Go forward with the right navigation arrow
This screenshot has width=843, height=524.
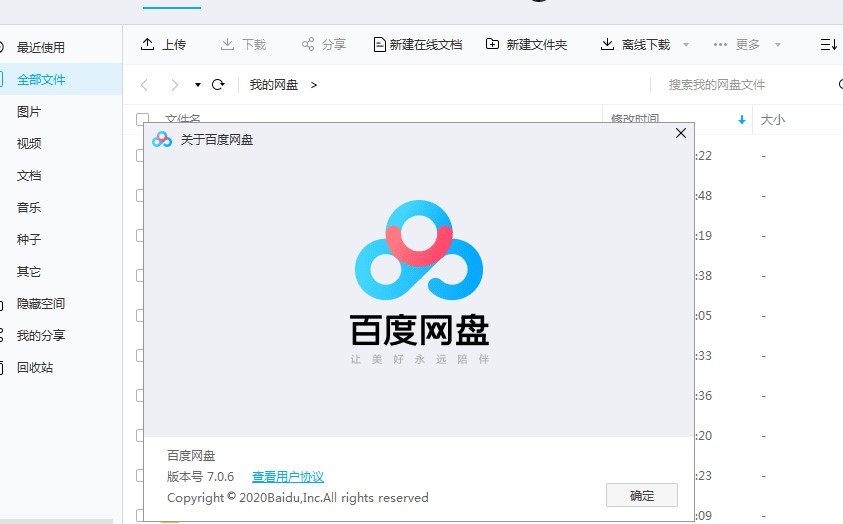[174, 85]
